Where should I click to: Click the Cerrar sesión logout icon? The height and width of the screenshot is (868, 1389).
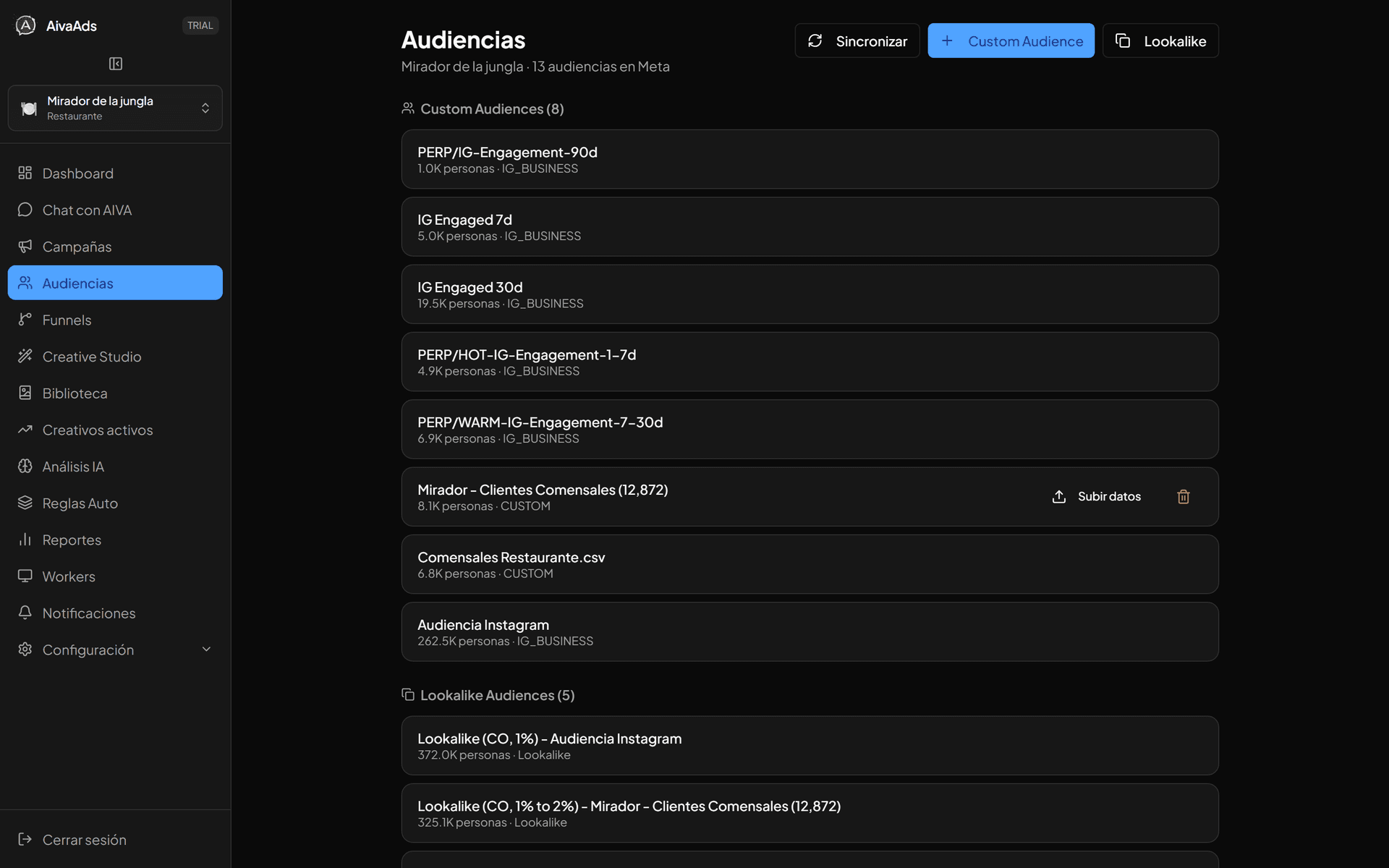(25, 839)
